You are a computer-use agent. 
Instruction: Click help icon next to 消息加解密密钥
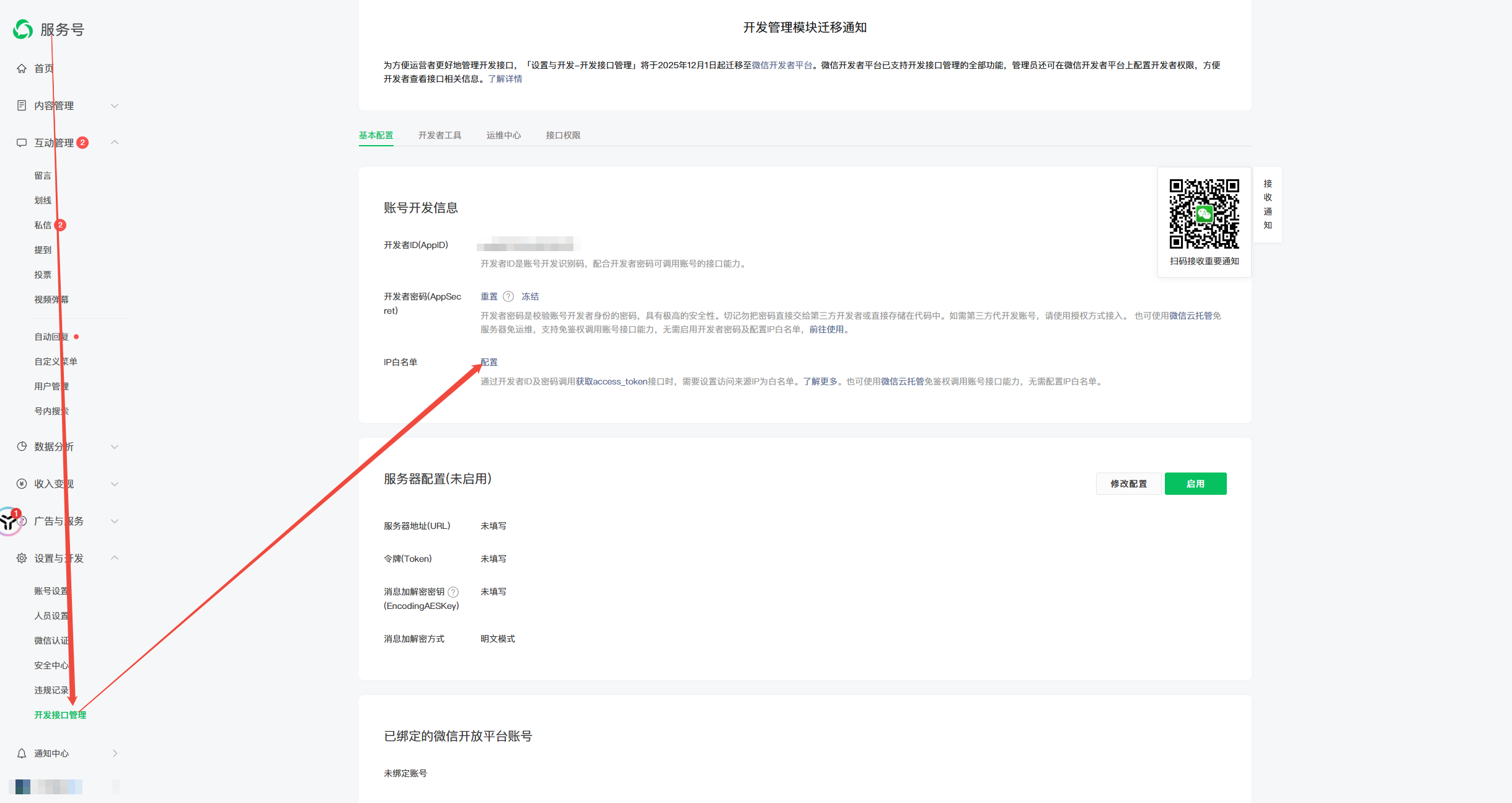click(x=453, y=592)
